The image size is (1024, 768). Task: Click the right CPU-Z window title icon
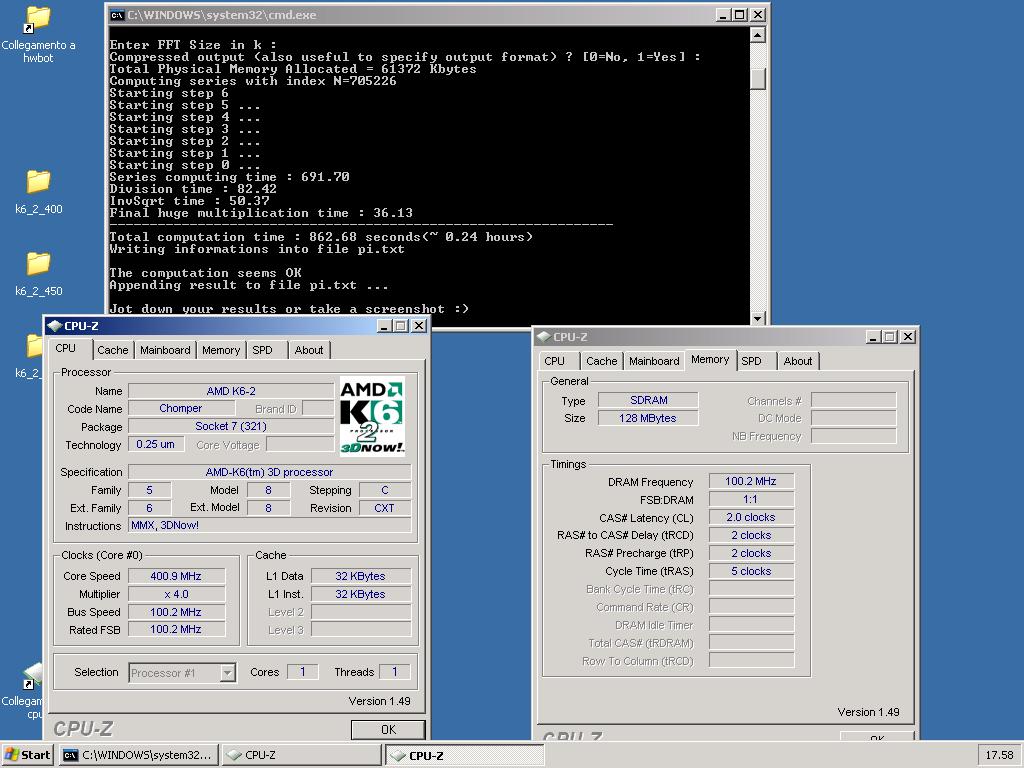coord(543,337)
